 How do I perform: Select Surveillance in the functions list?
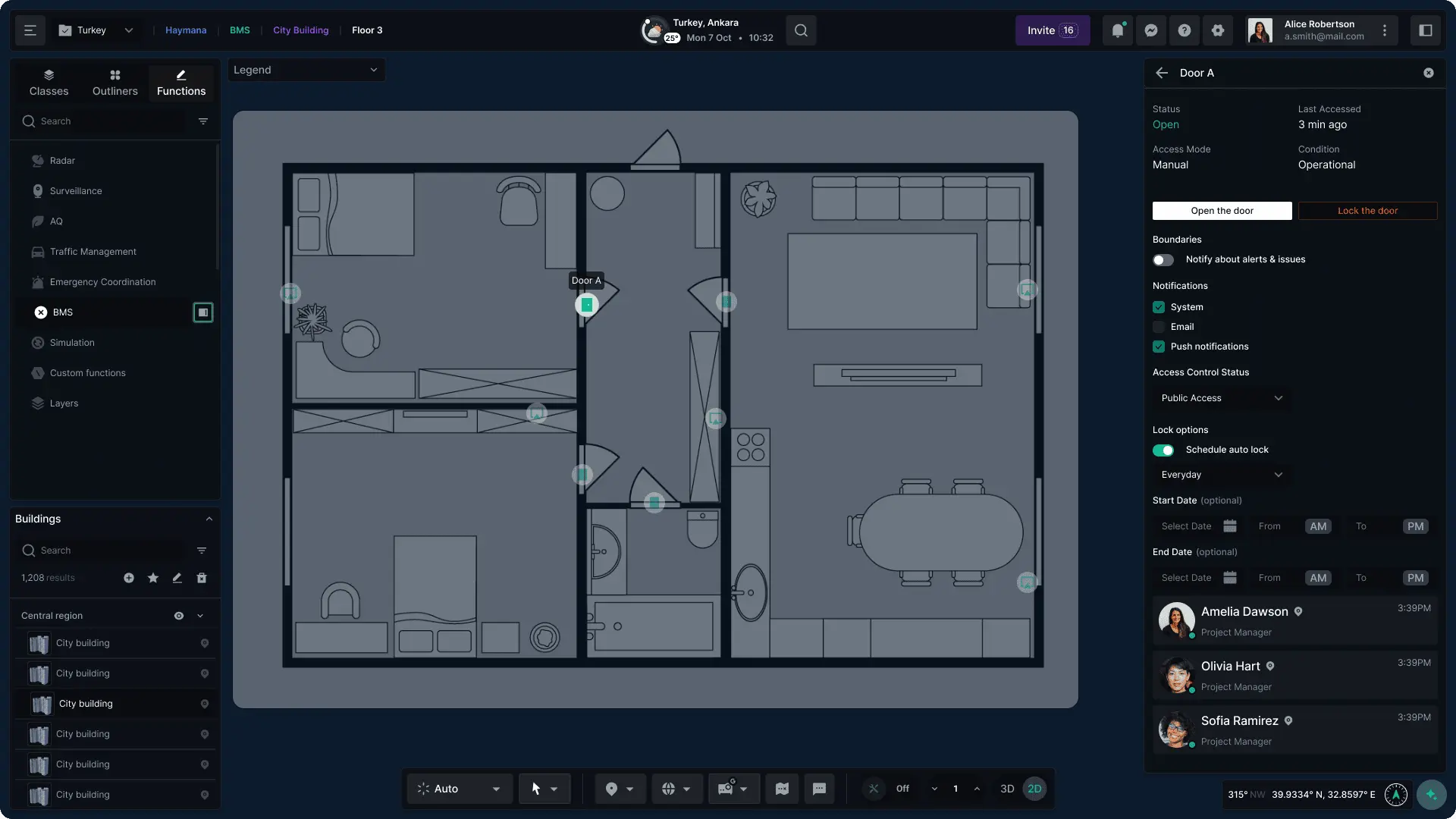(x=76, y=191)
